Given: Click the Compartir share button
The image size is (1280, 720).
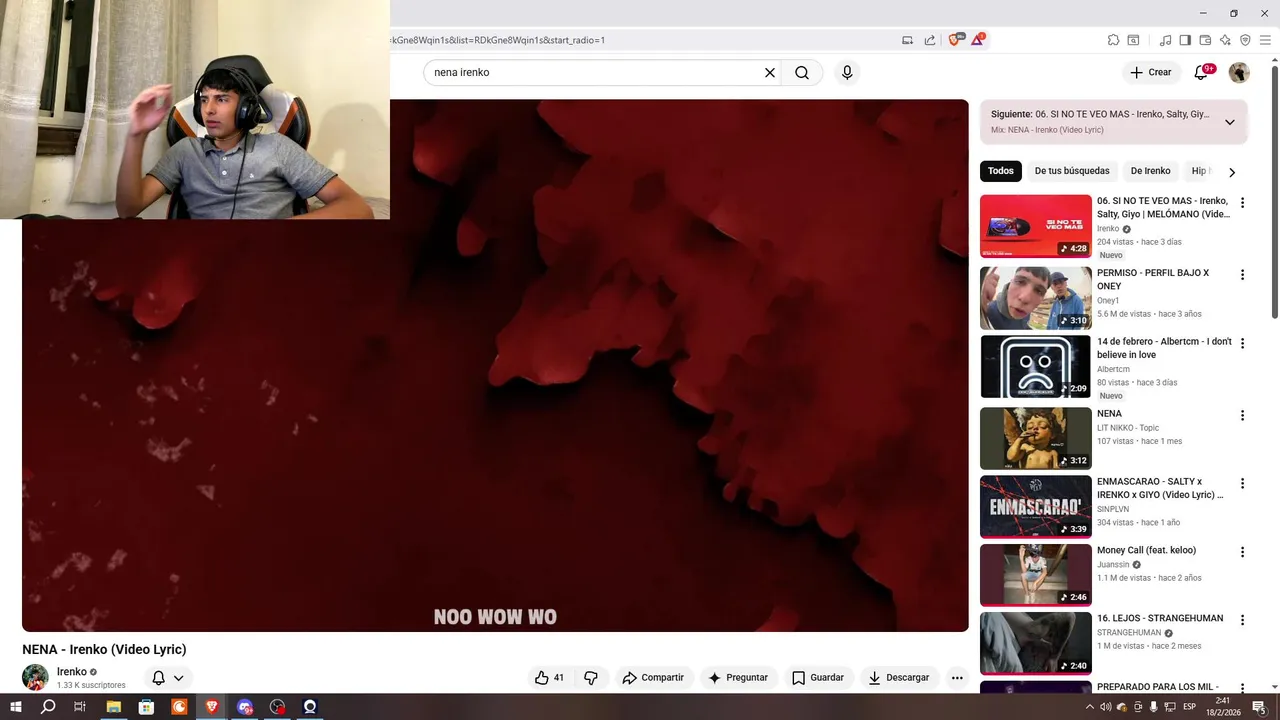Looking at the screenshot, I should click(x=653, y=677).
